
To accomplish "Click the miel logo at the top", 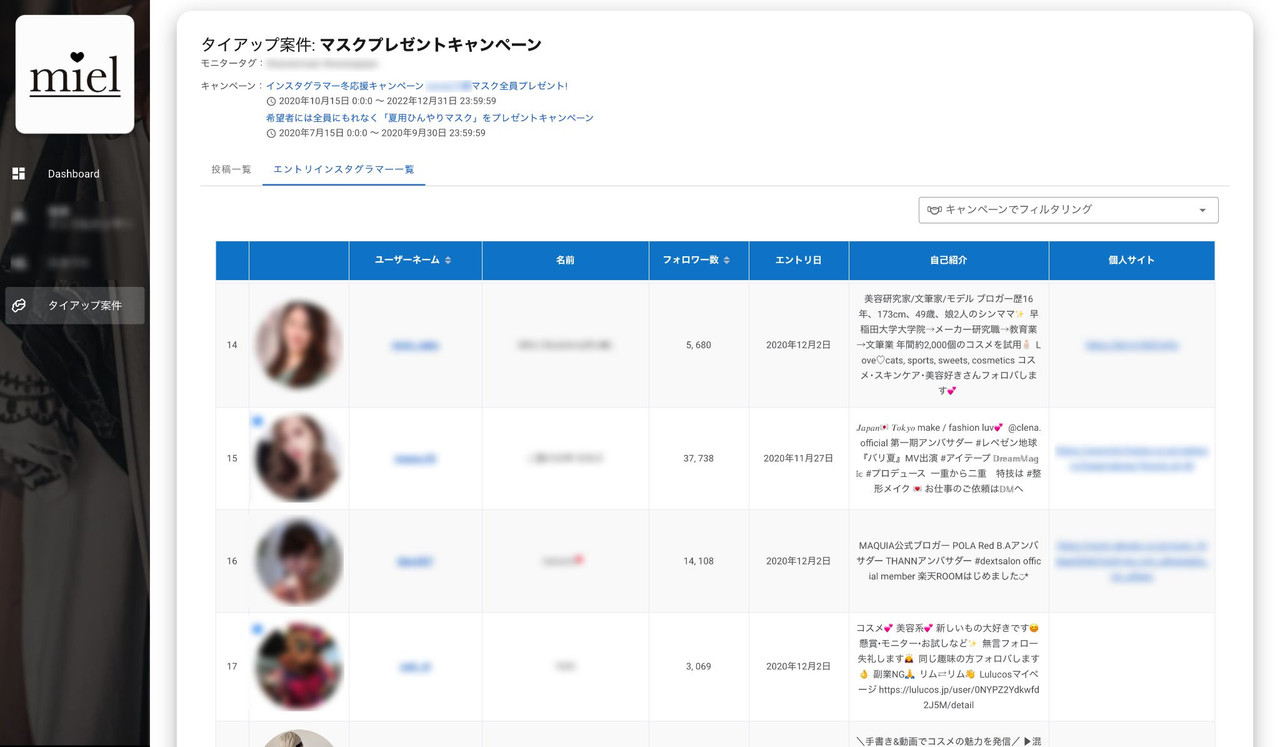I will pos(74,75).
